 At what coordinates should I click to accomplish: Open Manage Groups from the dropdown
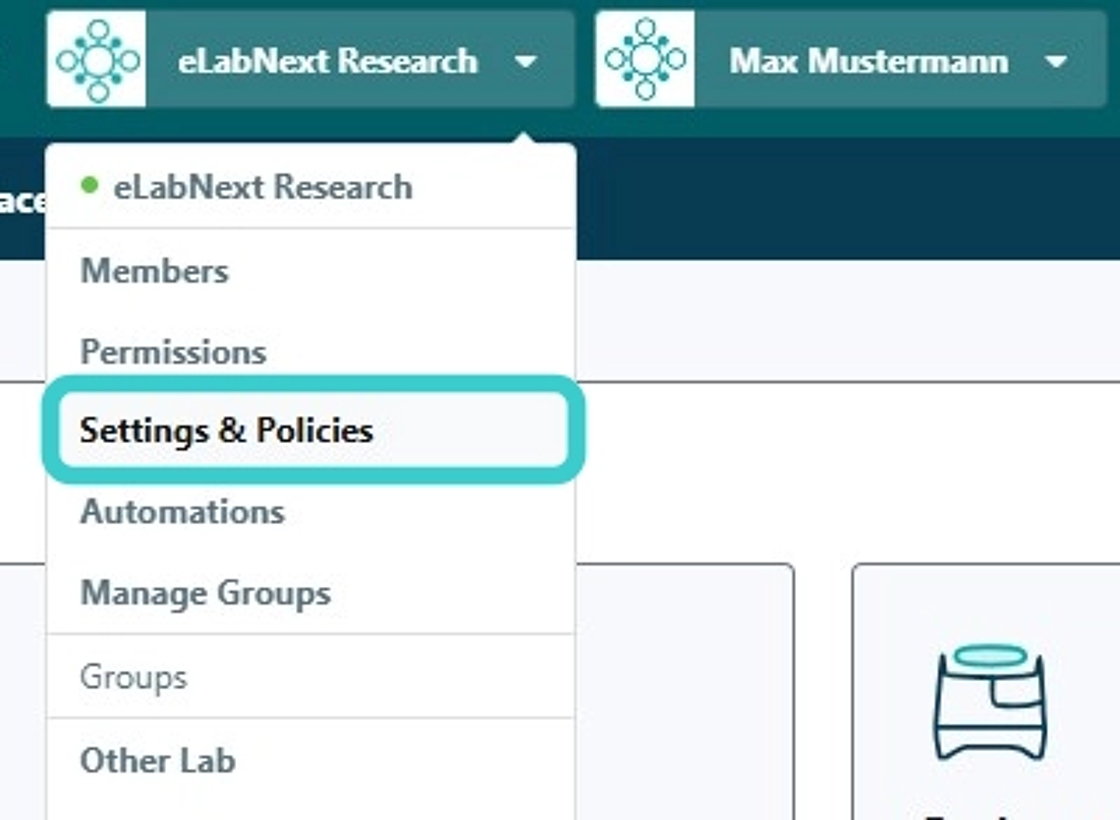(205, 593)
